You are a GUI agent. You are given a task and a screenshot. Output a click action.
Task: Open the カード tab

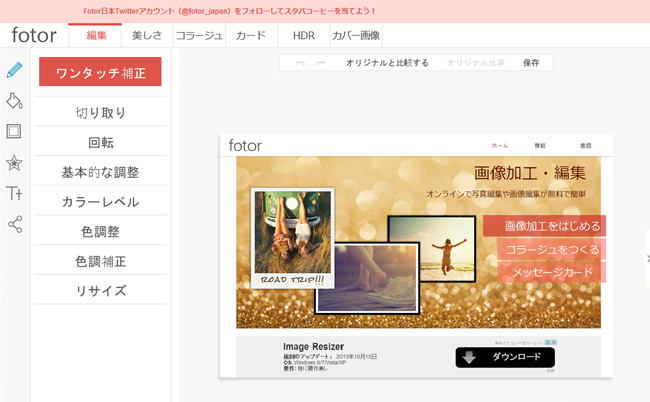pos(251,35)
